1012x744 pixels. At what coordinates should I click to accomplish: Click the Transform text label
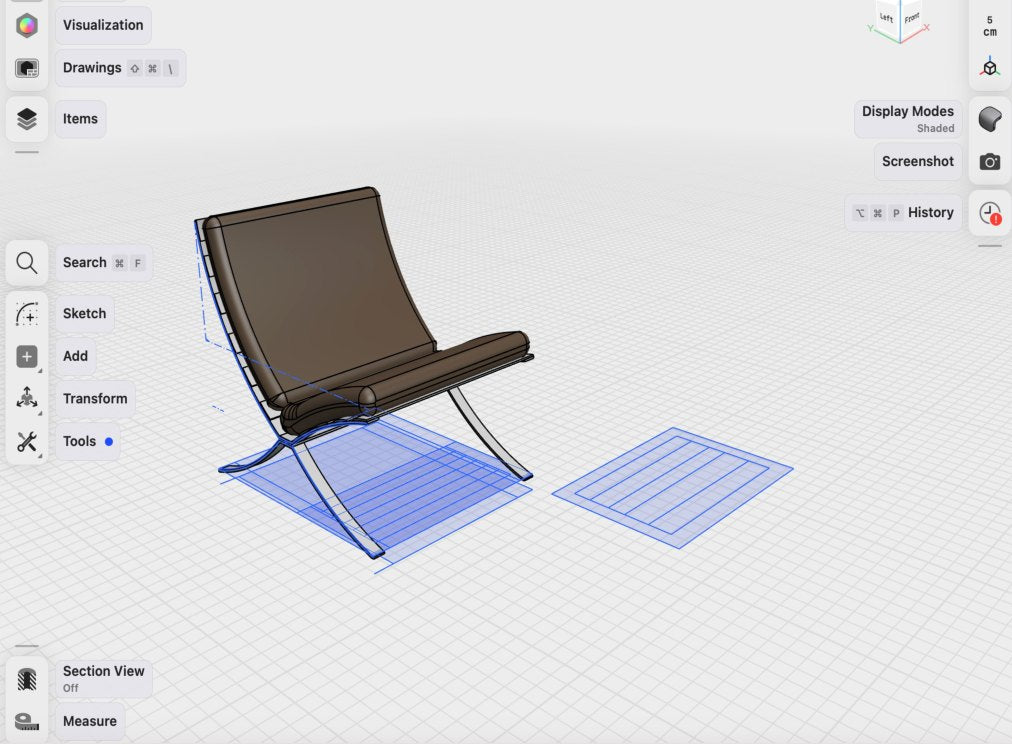coord(95,399)
